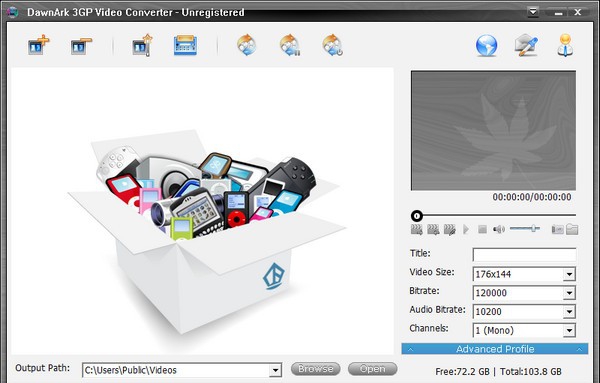Open the Video Size dropdown
The height and width of the screenshot is (383, 600).
point(569,274)
